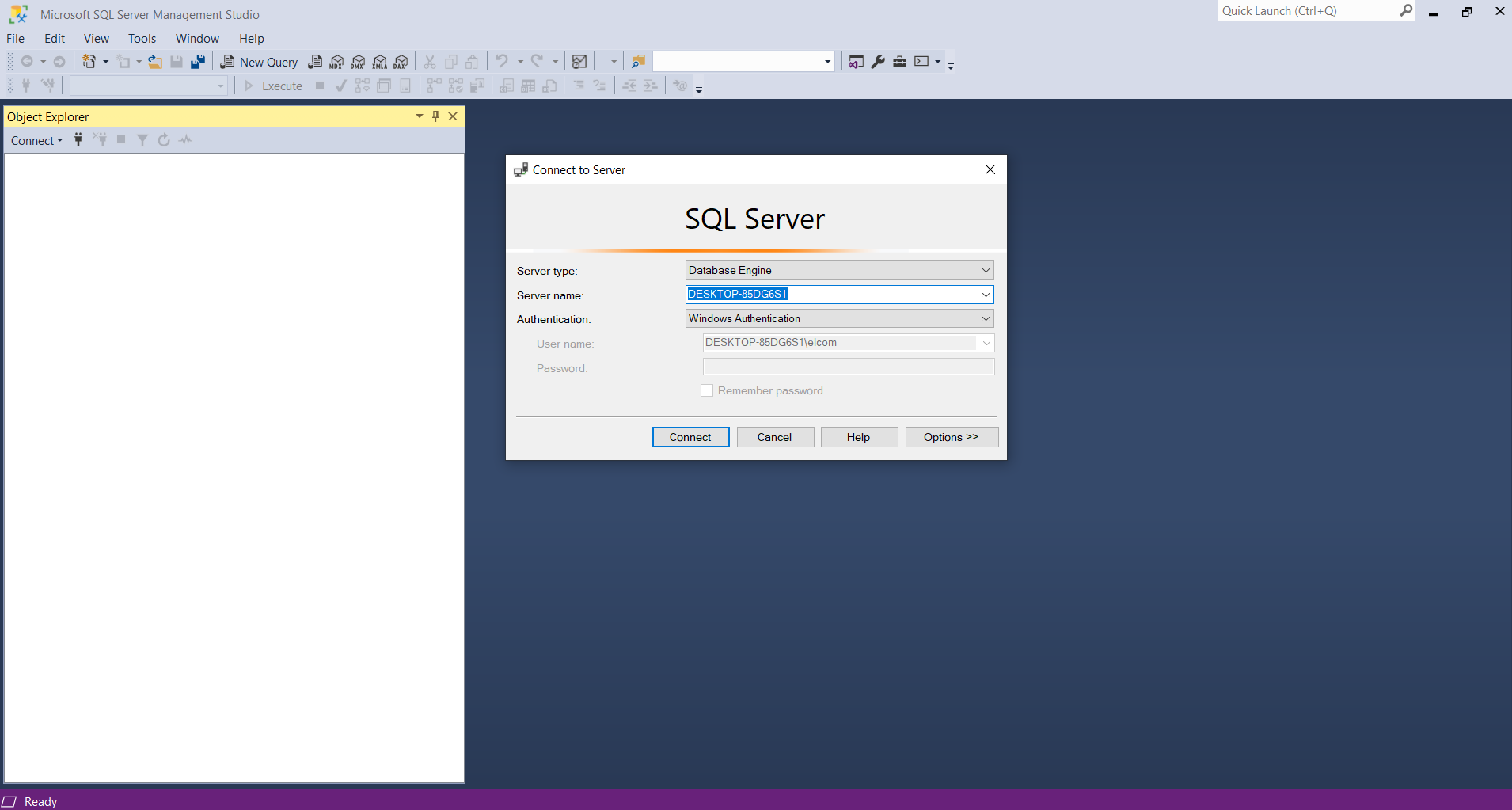Open Properties window wrench icon

click(x=878, y=62)
